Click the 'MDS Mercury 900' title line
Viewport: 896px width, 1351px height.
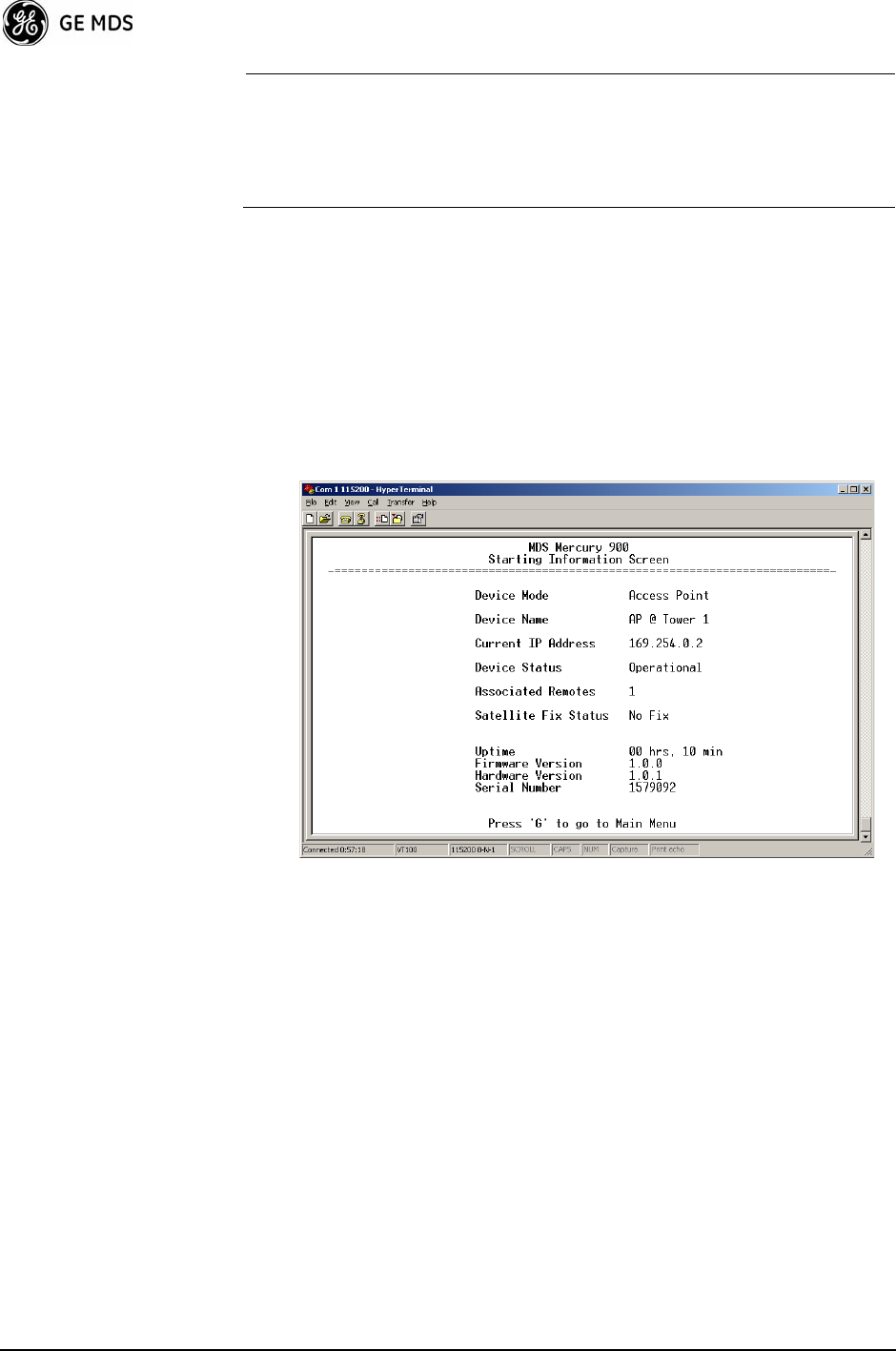[x=579, y=547]
